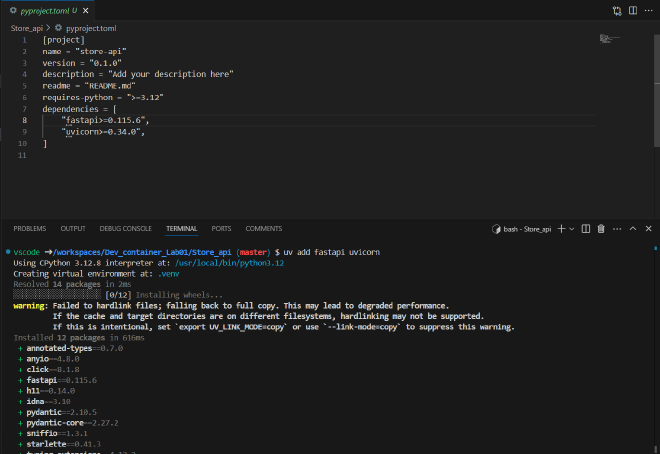
Task: Switch to Debug Console tab
Action: [x=125, y=228]
